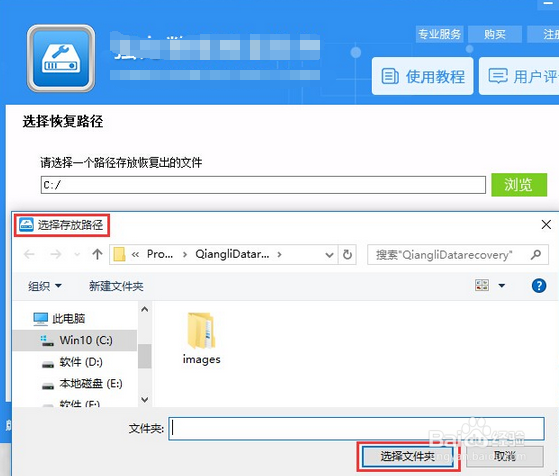This screenshot has width=559, height=476.
Task: Open recent locations dropdown arrow
Action: [x=77, y=255]
